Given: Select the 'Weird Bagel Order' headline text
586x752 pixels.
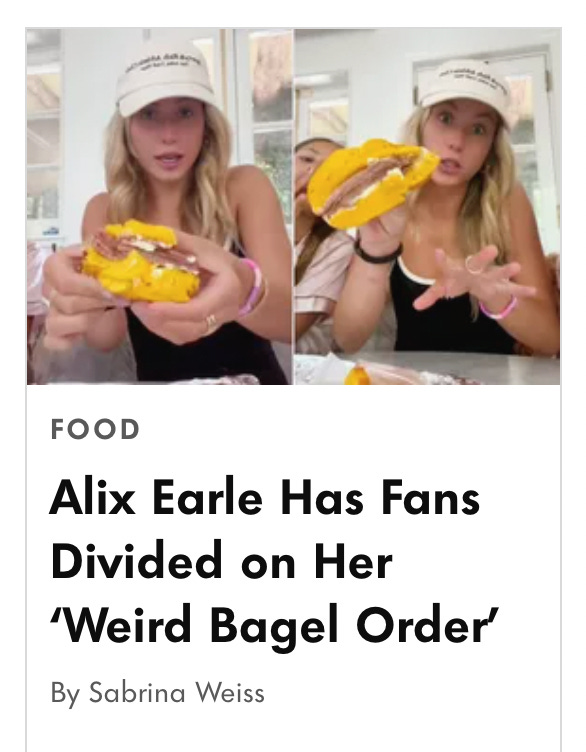Looking at the screenshot, I should 275,625.
